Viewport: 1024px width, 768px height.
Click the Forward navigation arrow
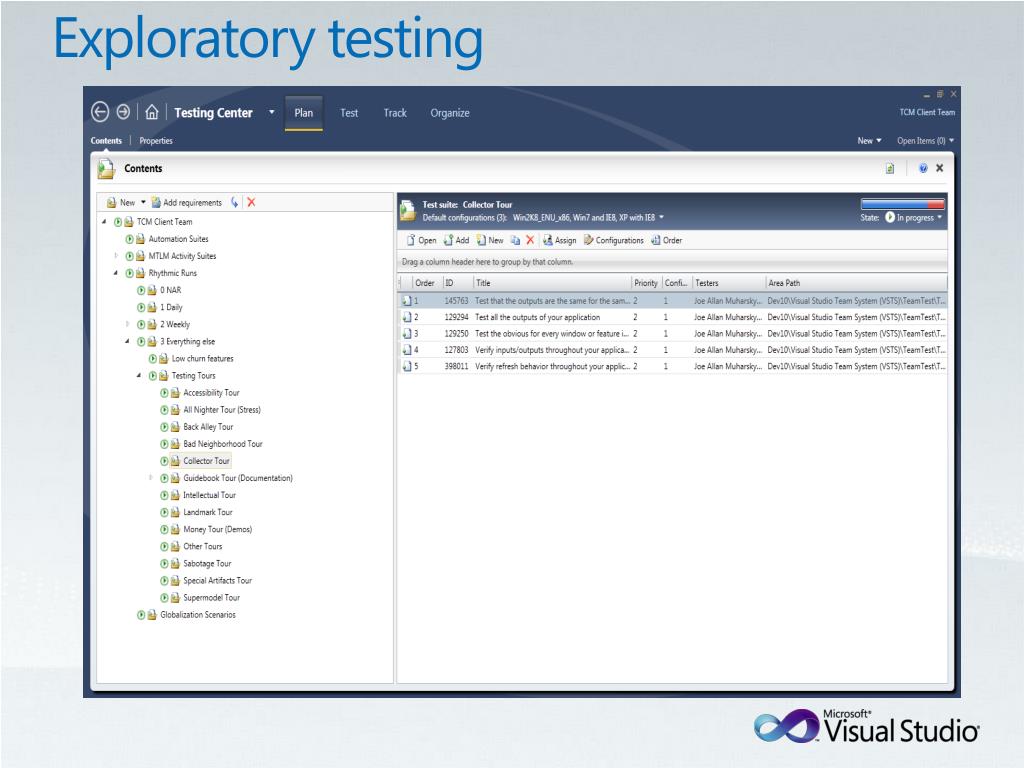pyautogui.click(x=123, y=112)
